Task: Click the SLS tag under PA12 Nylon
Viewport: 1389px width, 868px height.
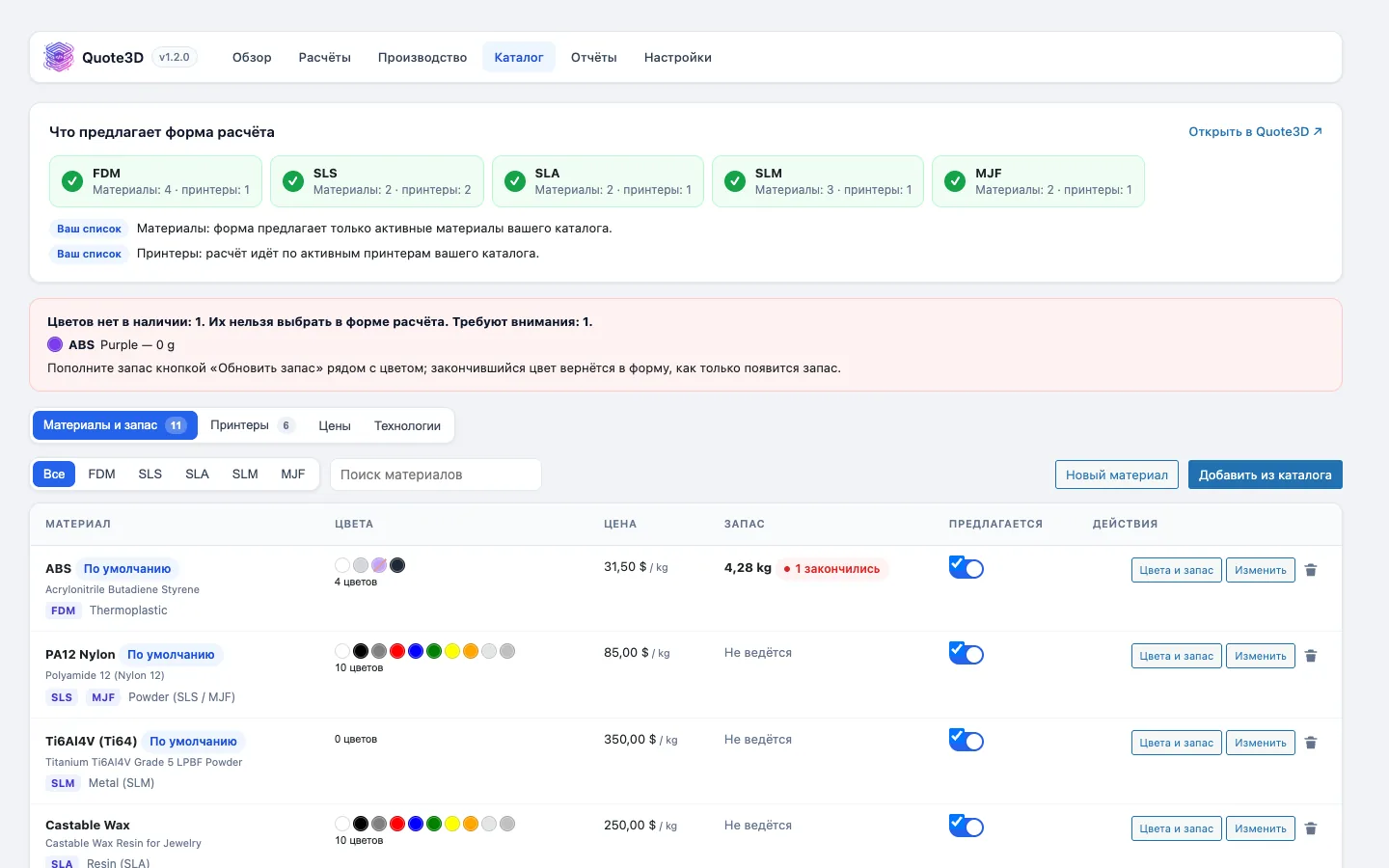Action: point(62,697)
